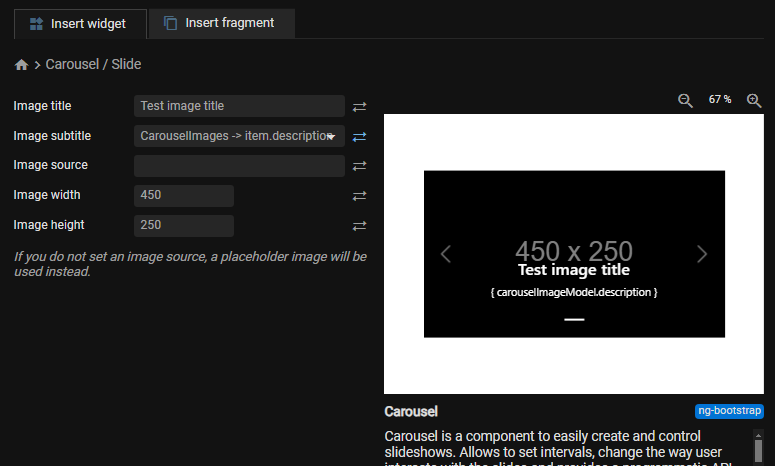775x466 pixels.
Task: Go to home in the breadcrumb
Action: (21, 65)
